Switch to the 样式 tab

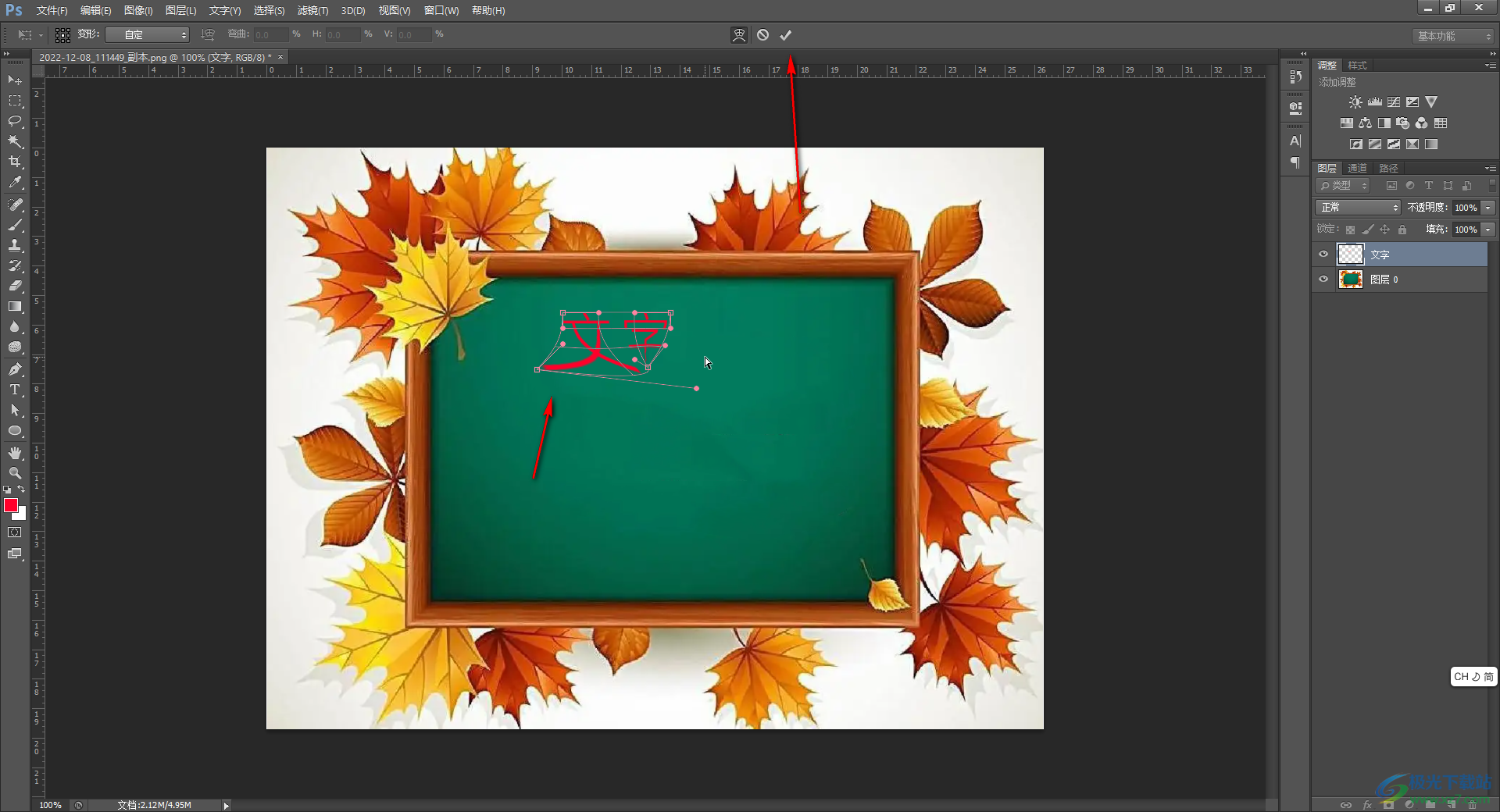[x=1357, y=66]
